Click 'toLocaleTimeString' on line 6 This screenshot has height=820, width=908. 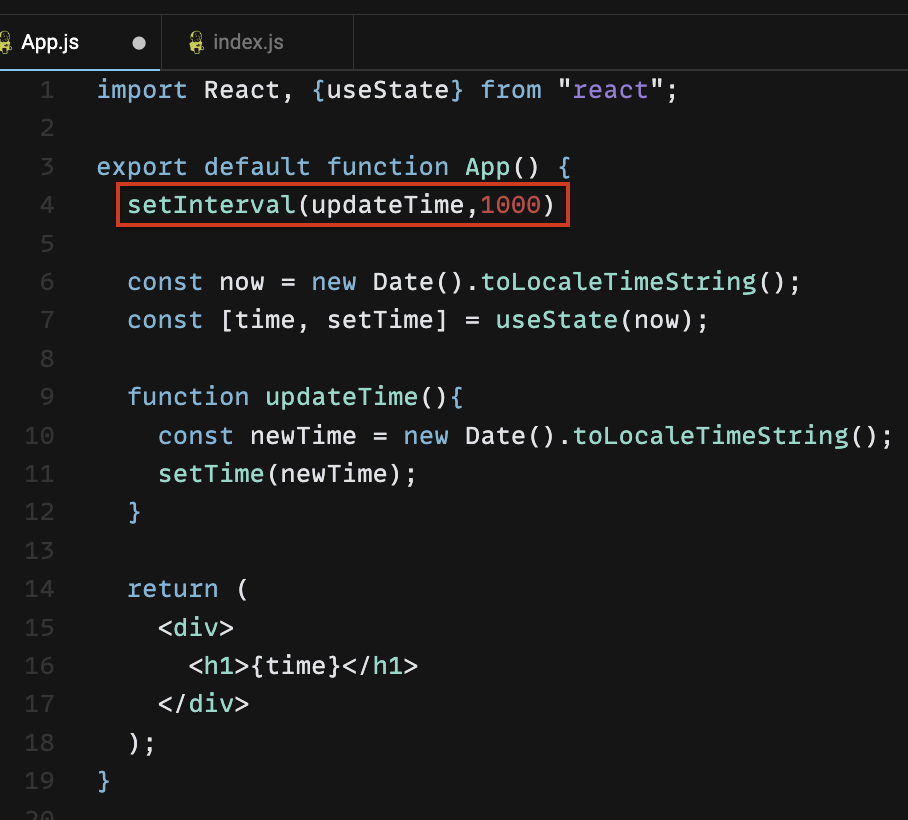click(618, 283)
